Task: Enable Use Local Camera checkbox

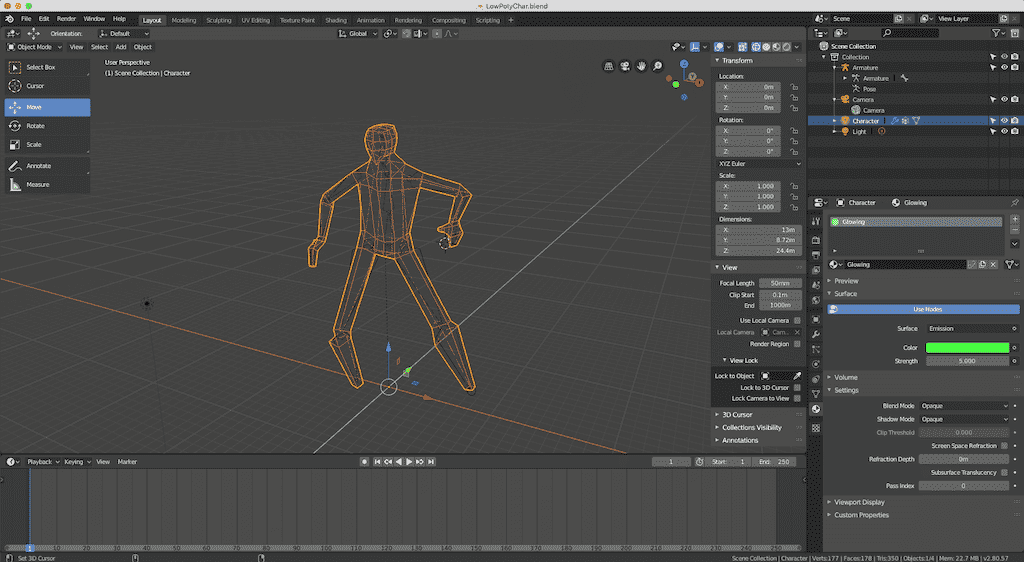Action: 797,321
